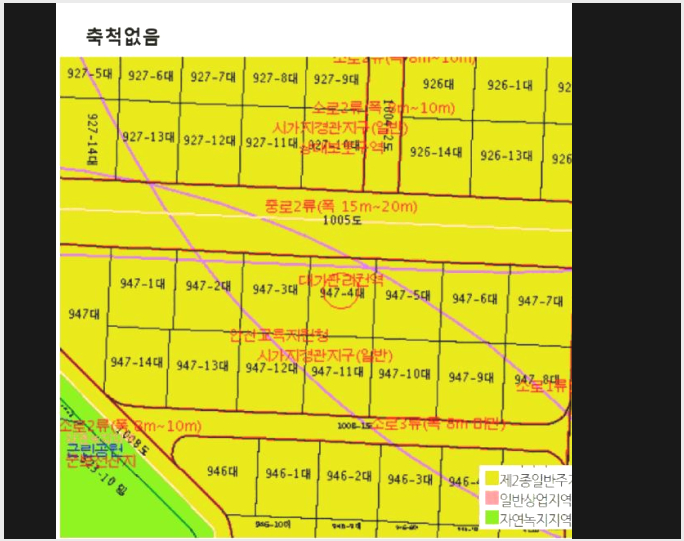Select the 926-13대 parcel label

506,155
